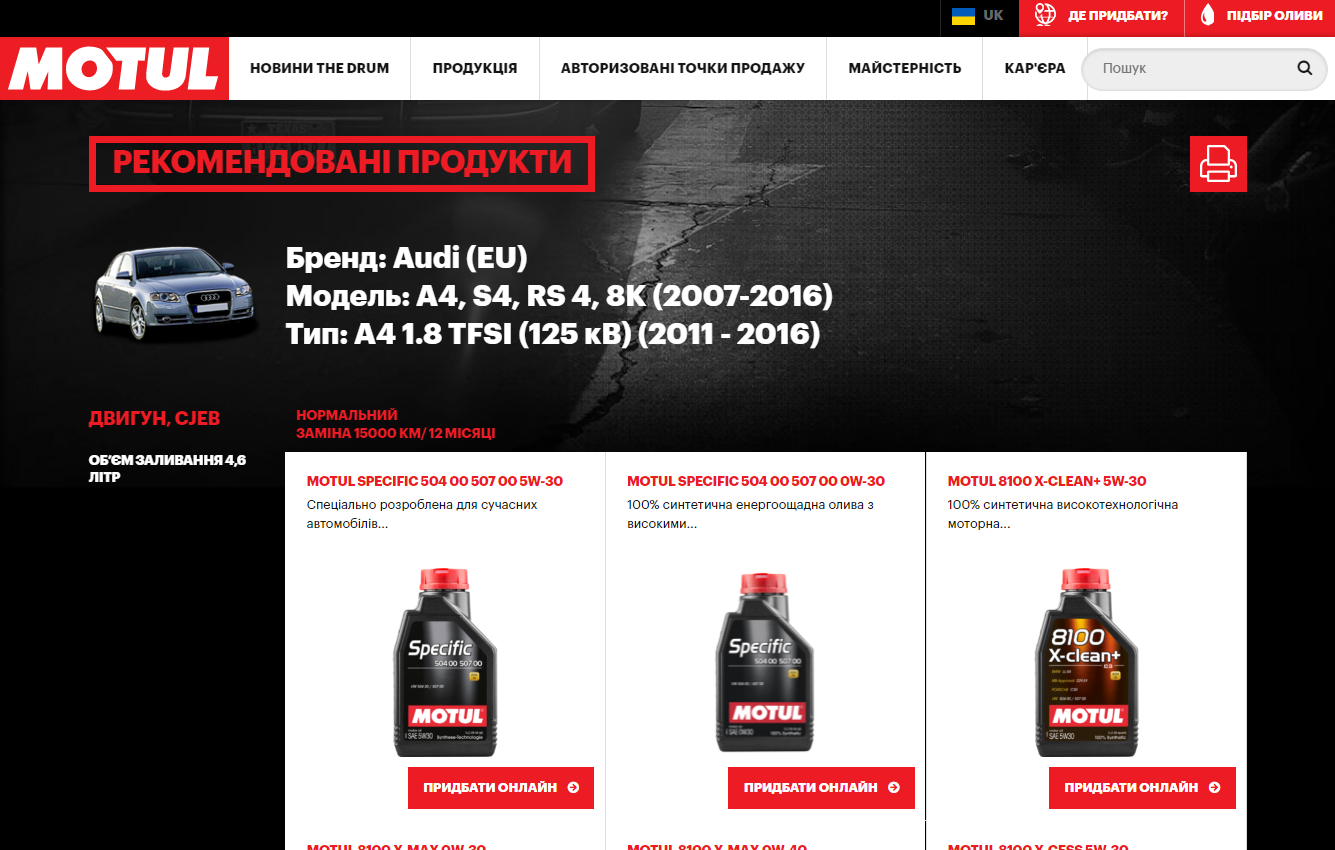Click the 8100 X-clean+ oil bottle image
Viewport: 1335px width, 850px height.
[1086, 662]
